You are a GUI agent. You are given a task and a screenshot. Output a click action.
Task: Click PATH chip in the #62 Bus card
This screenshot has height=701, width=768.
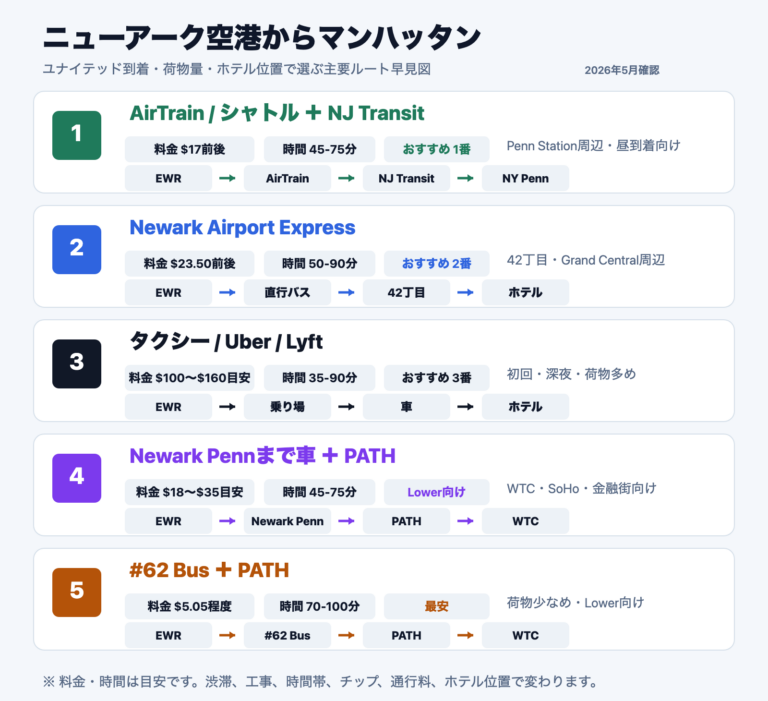click(x=407, y=635)
